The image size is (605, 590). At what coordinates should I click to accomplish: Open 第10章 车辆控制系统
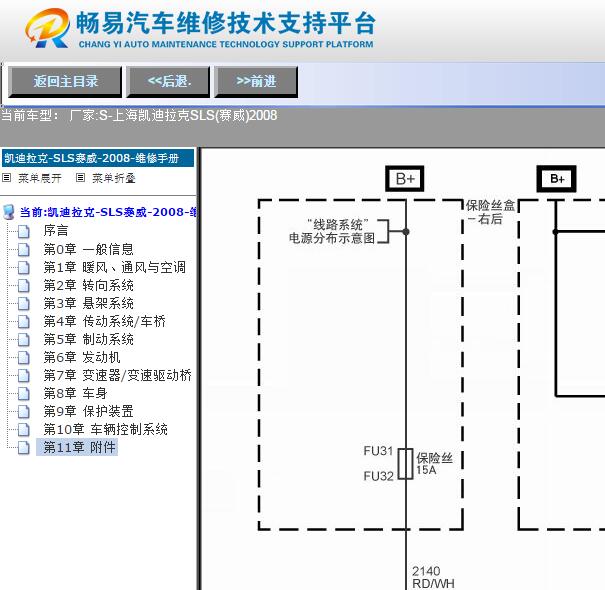(105, 429)
